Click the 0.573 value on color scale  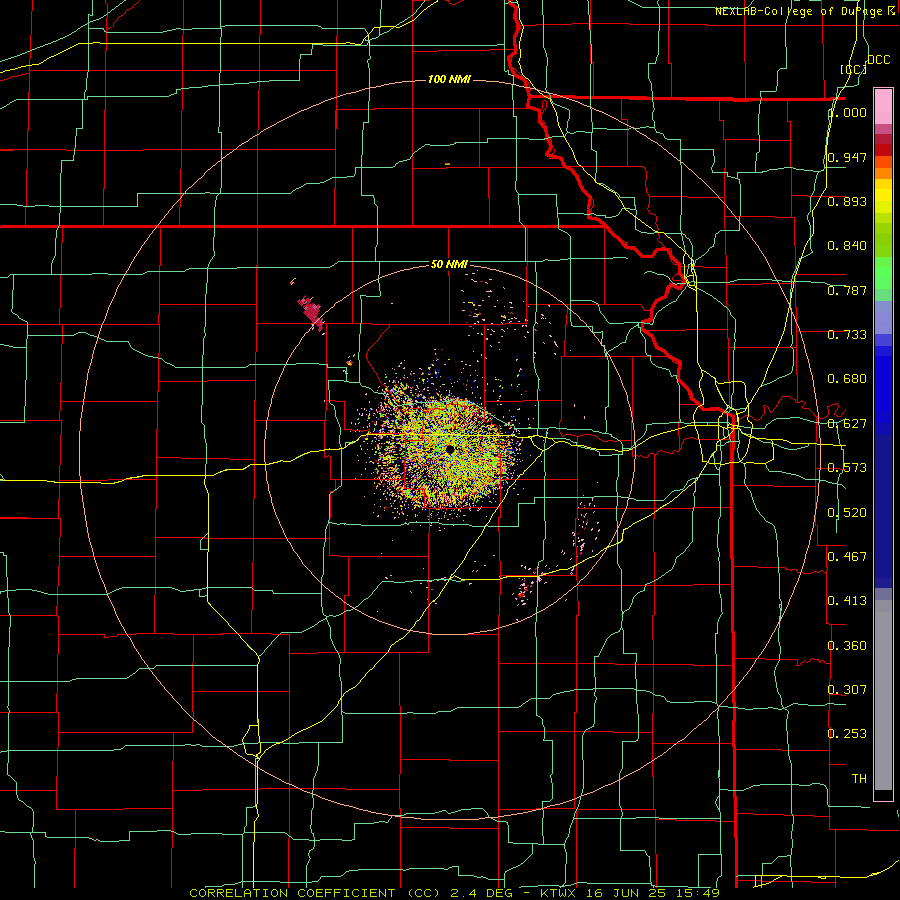coord(848,468)
